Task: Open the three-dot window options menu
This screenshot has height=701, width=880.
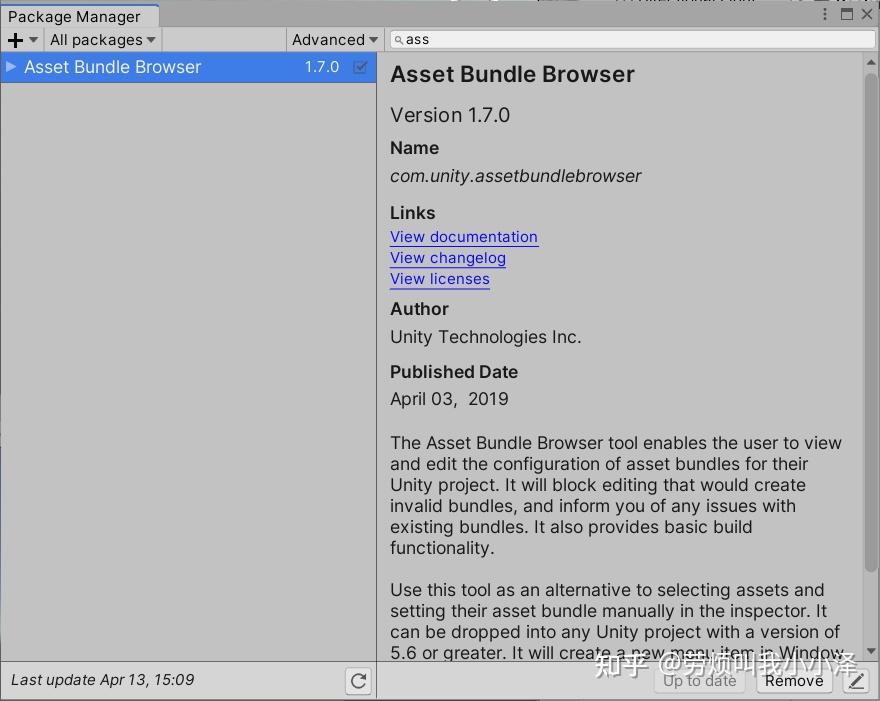Action: (824, 14)
